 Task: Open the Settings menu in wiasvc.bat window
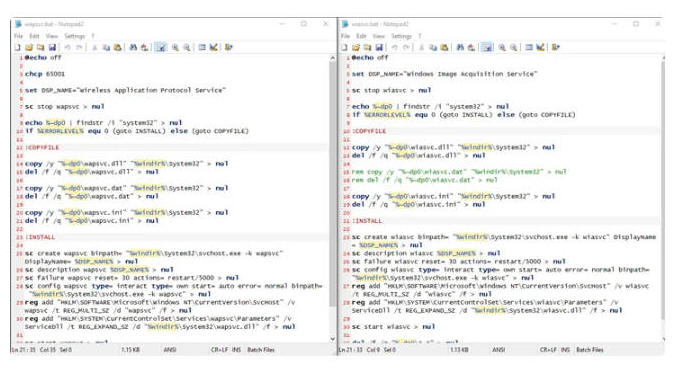pyautogui.click(x=401, y=36)
